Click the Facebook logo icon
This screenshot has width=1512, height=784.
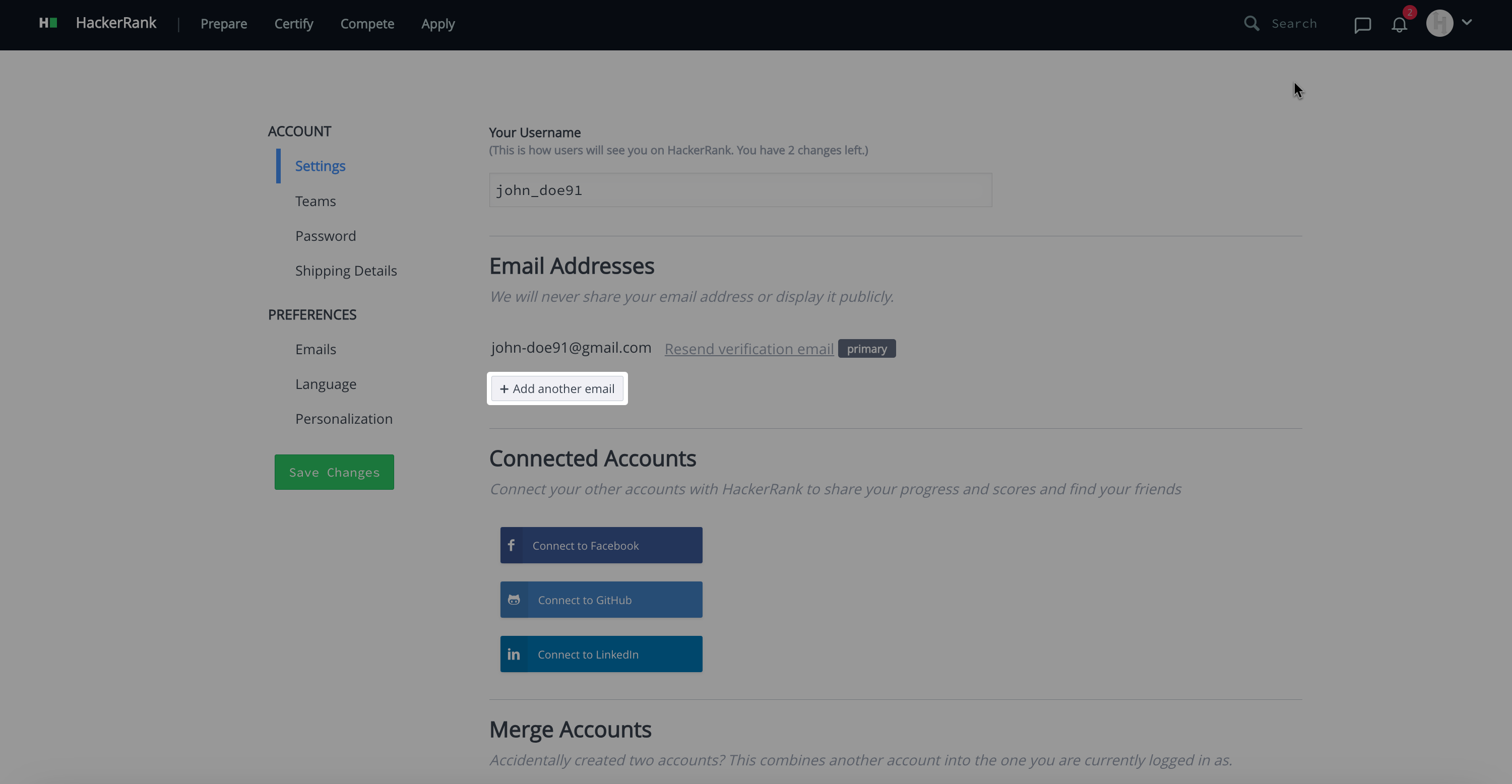coord(511,545)
